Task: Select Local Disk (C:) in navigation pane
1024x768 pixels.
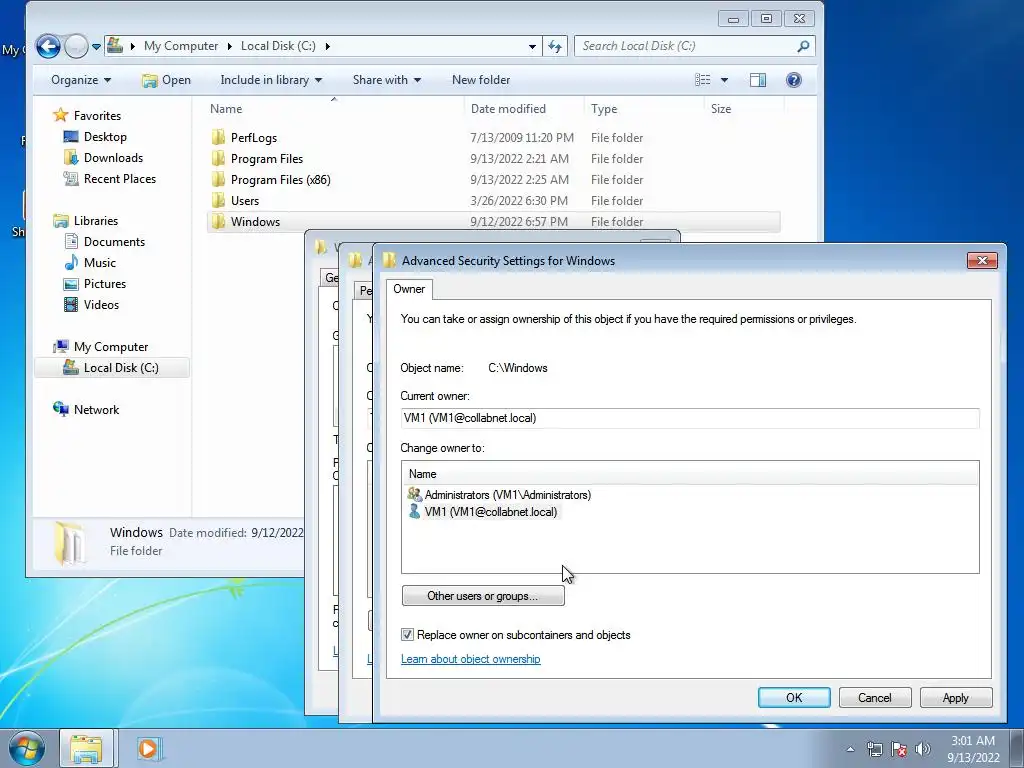Action: pyautogui.click(x=112, y=368)
